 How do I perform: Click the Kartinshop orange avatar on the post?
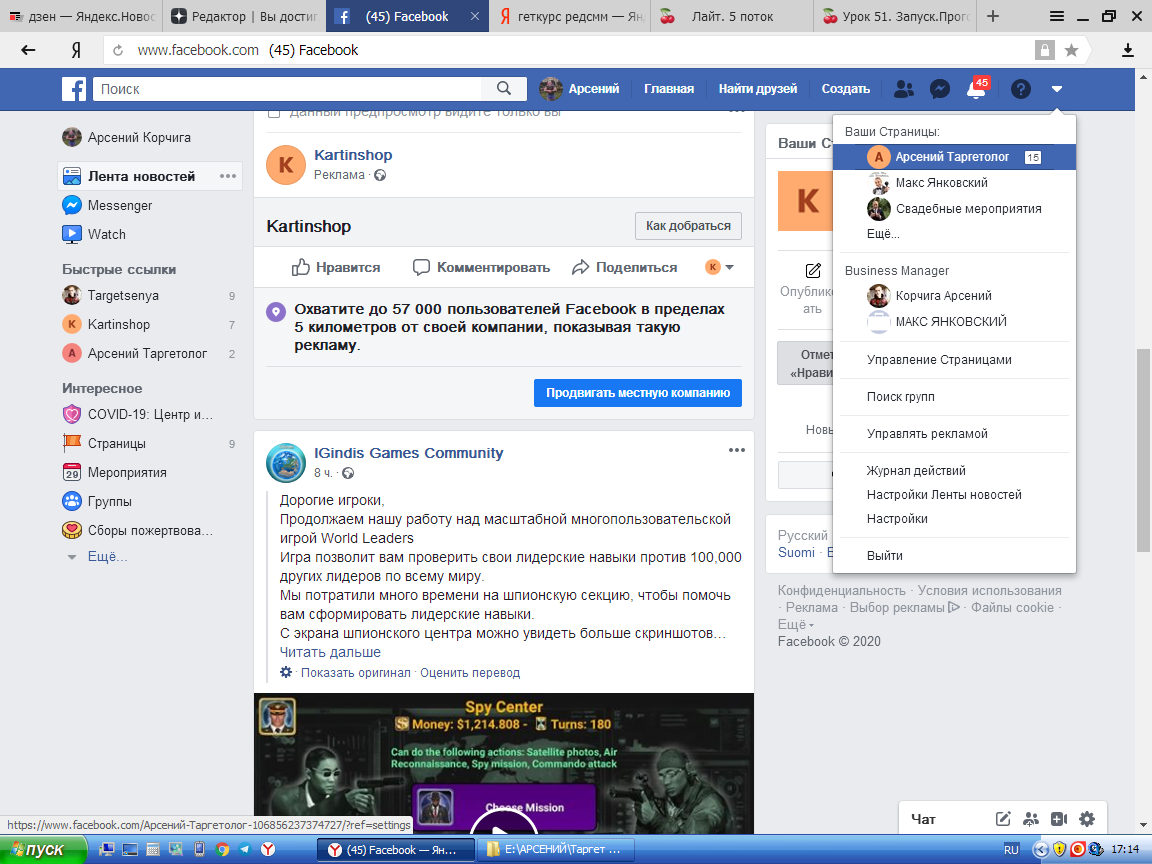coord(286,165)
